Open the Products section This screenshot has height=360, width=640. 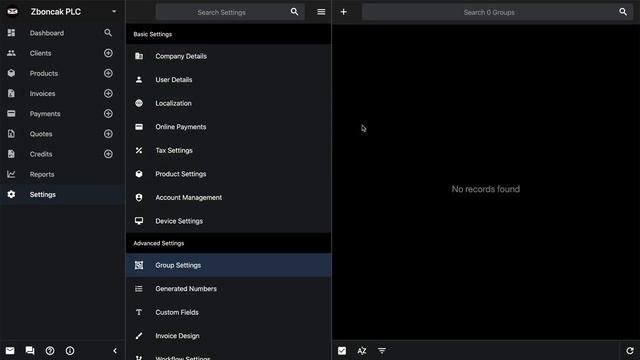click(44, 73)
